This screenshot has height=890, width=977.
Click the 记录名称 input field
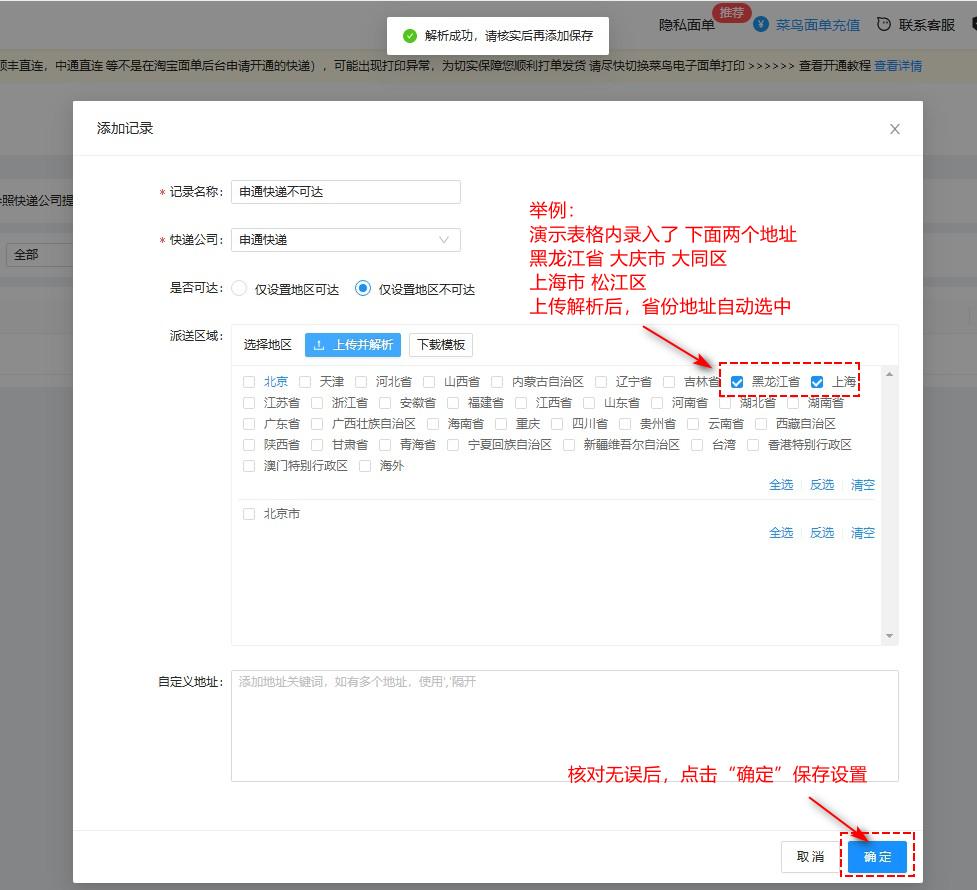point(345,191)
